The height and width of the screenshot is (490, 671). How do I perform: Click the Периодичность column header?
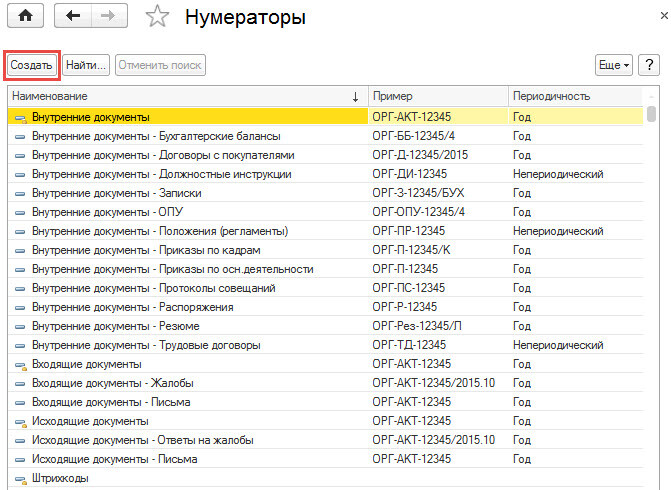576,96
